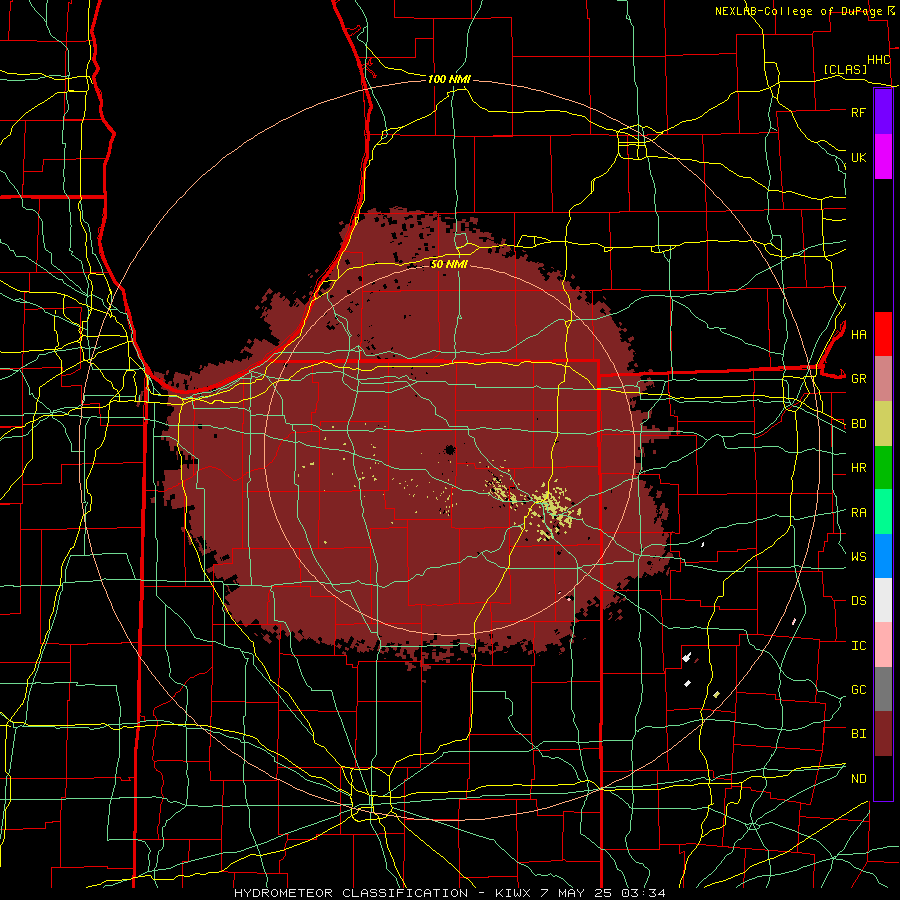Click the white DS legend swatch
Image resolution: width=900 pixels, height=900 pixels.
[883, 600]
